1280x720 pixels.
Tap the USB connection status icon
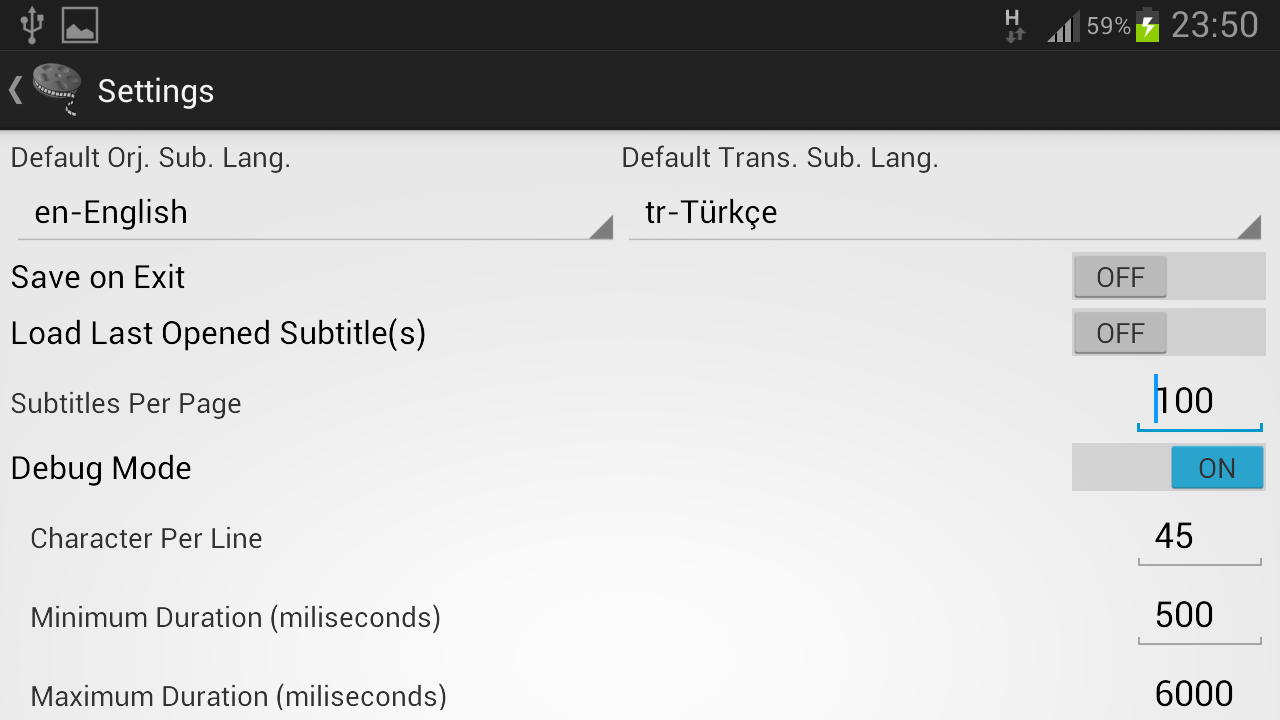[x=32, y=25]
